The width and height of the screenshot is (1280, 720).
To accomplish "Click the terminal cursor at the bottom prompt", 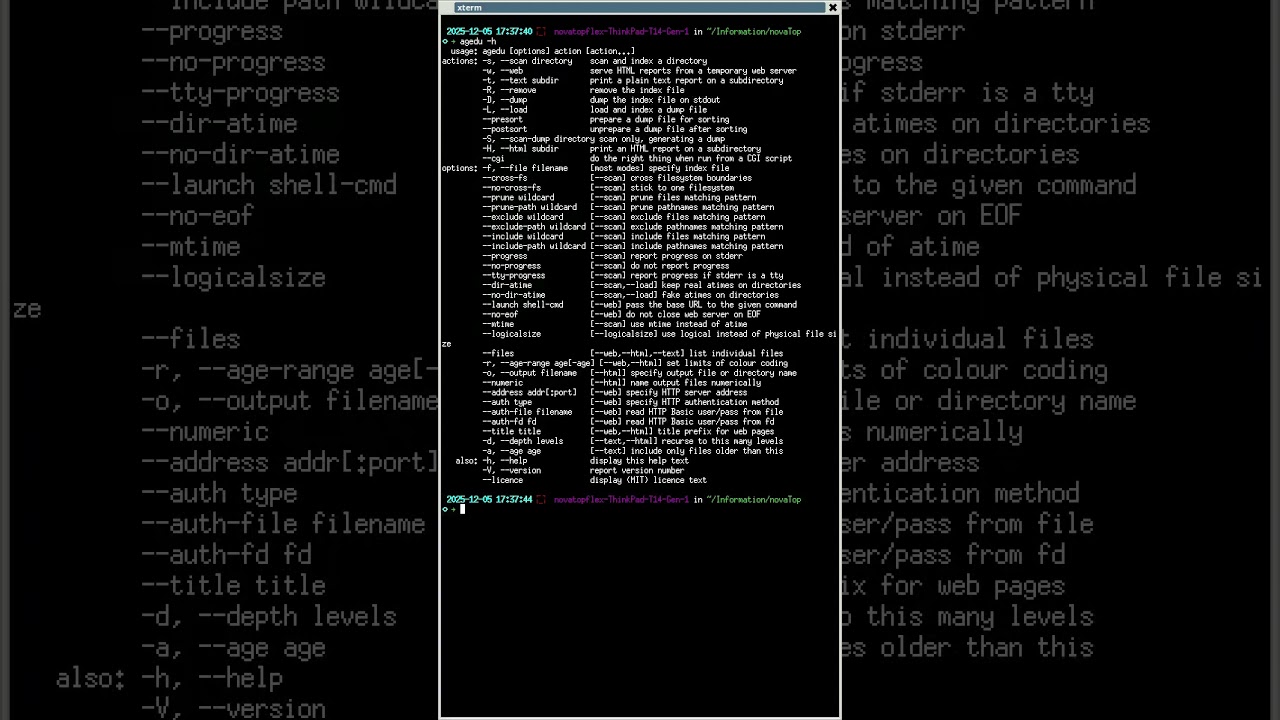I will 462,509.
